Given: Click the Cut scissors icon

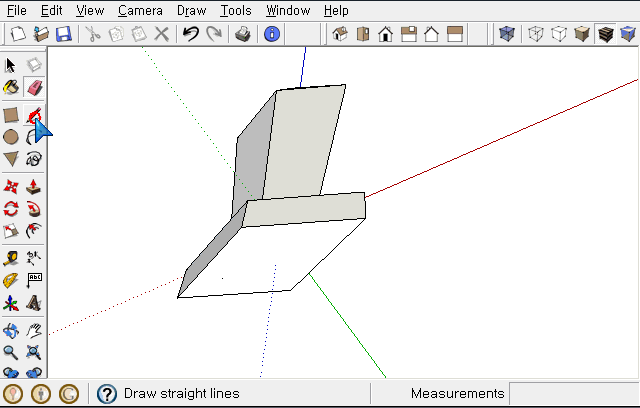Looking at the screenshot, I should coord(93,34).
